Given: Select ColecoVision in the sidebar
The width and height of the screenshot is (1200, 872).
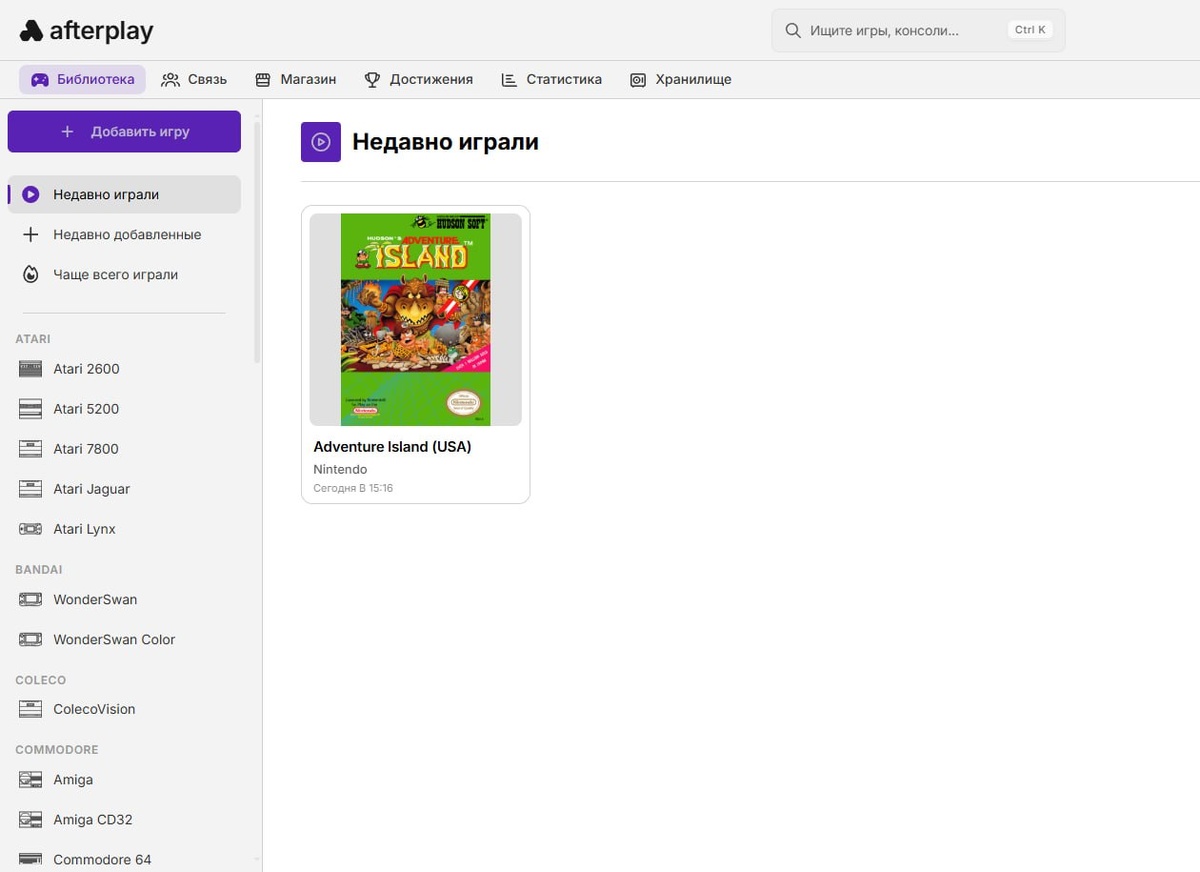Looking at the screenshot, I should point(124,709).
